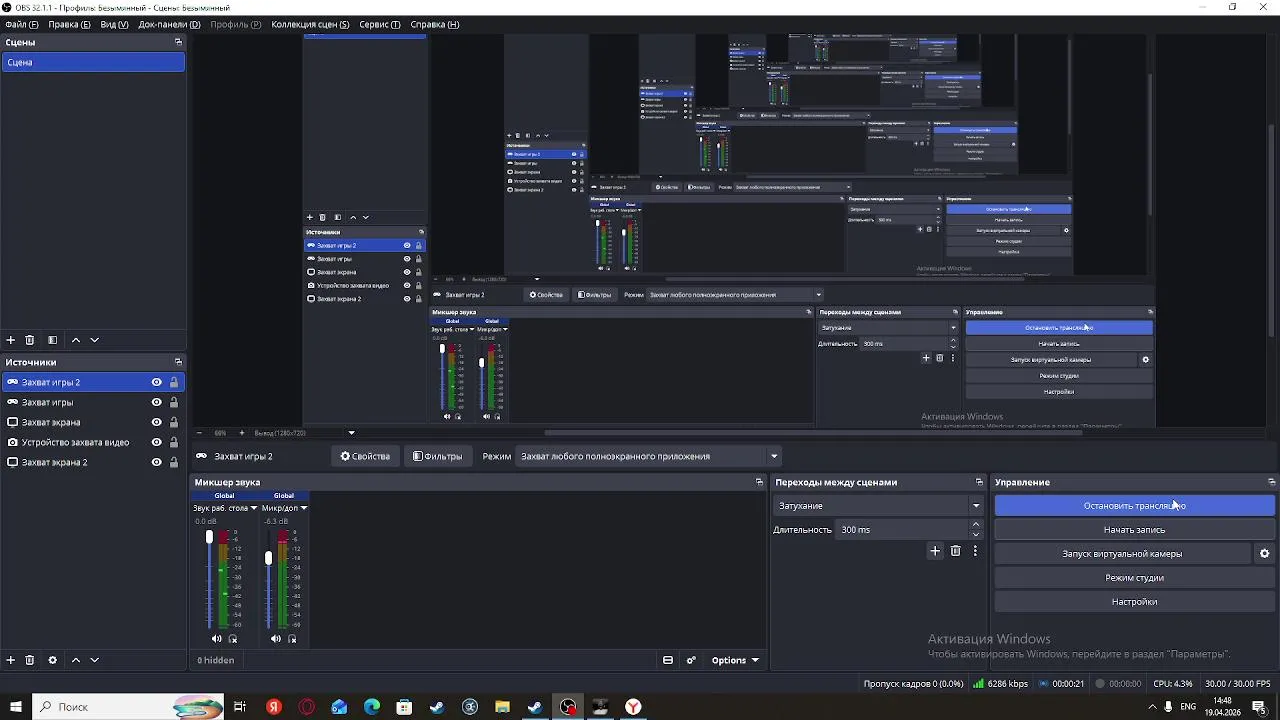Open Фильтры for selected source

437,456
